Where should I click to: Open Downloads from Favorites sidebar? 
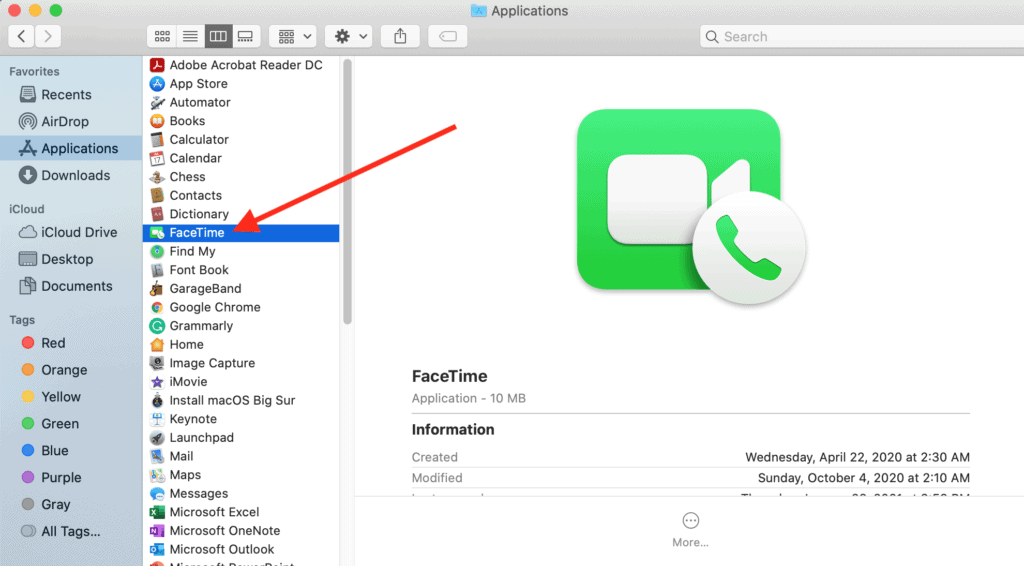(x=75, y=175)
